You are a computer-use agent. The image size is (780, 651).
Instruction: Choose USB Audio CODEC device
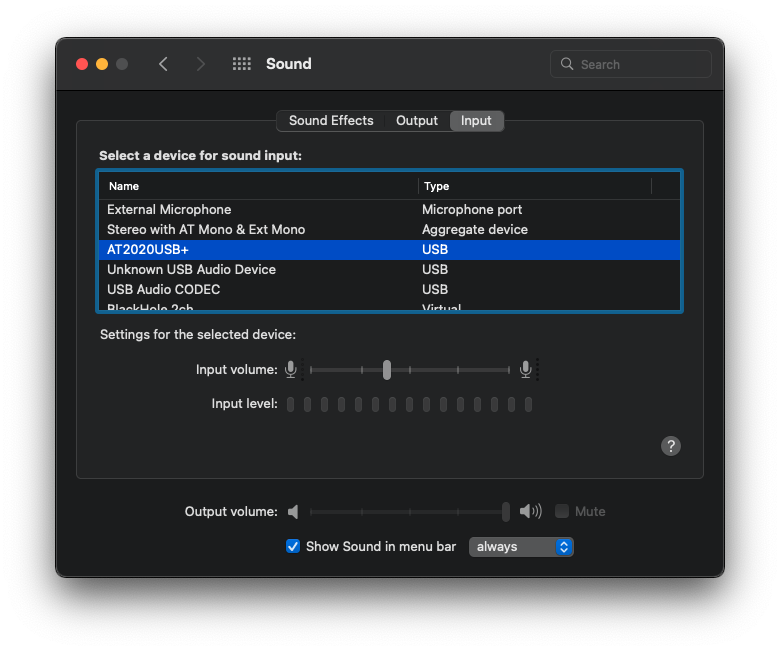164,290
